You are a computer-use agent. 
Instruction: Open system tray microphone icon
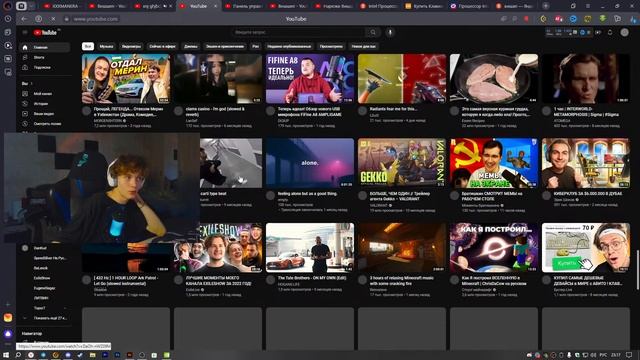pyautogui.click(x=569, y=355)
